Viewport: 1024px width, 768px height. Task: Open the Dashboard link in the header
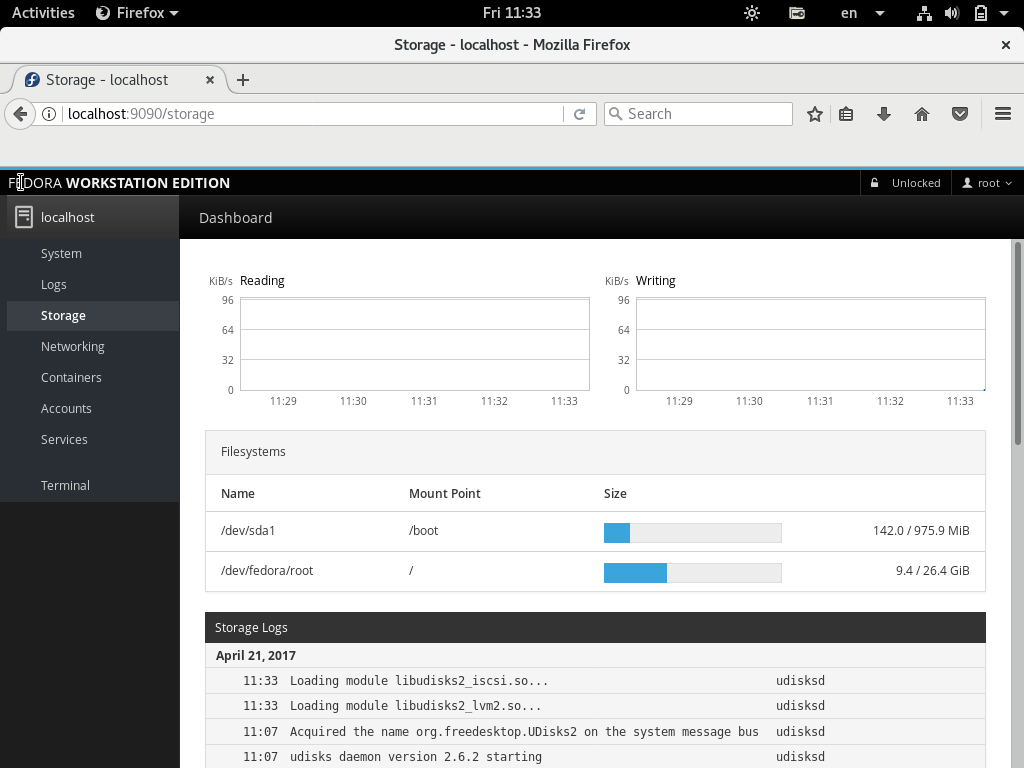coord(236,217)
